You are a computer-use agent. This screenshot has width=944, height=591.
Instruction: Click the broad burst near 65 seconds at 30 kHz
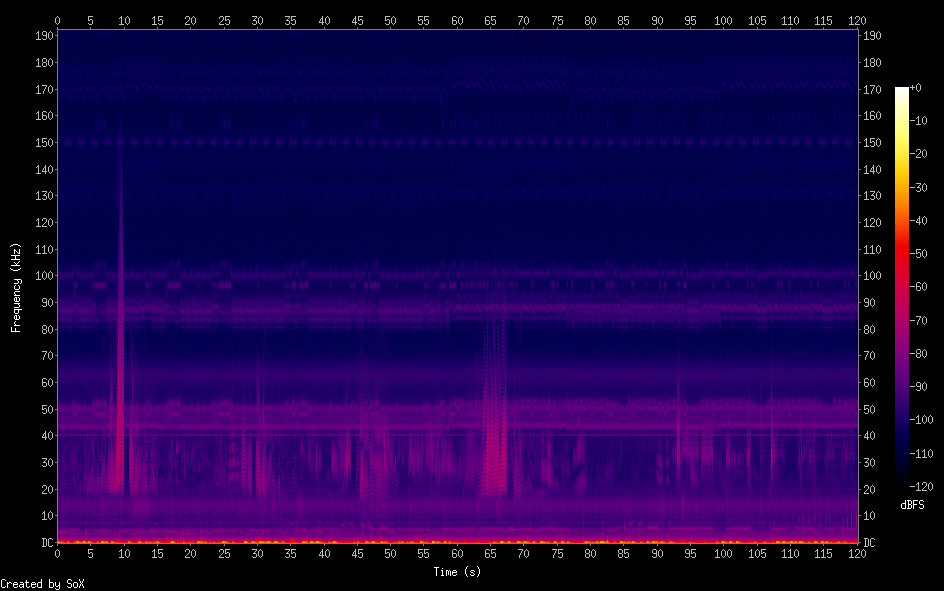pyautogui.click(x=492, y=462)
